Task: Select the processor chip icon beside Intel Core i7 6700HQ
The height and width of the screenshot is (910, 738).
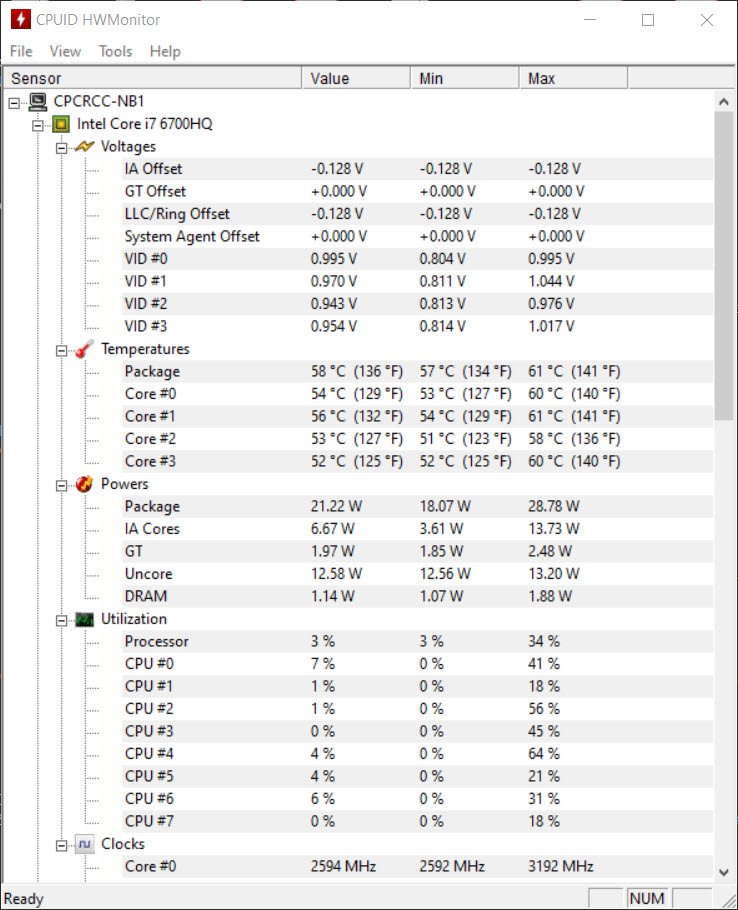Action: pyautogui.click(x=60, y=124)
